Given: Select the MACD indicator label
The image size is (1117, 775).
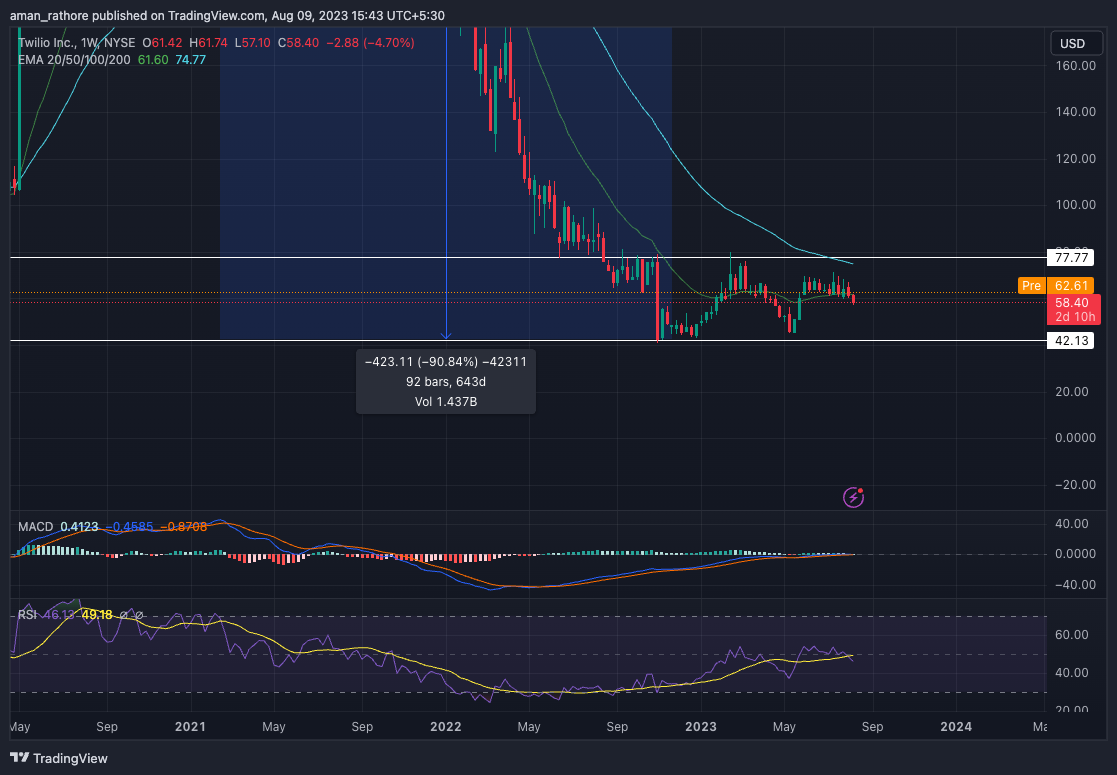Looking at the screenshot, I should 36,527.
